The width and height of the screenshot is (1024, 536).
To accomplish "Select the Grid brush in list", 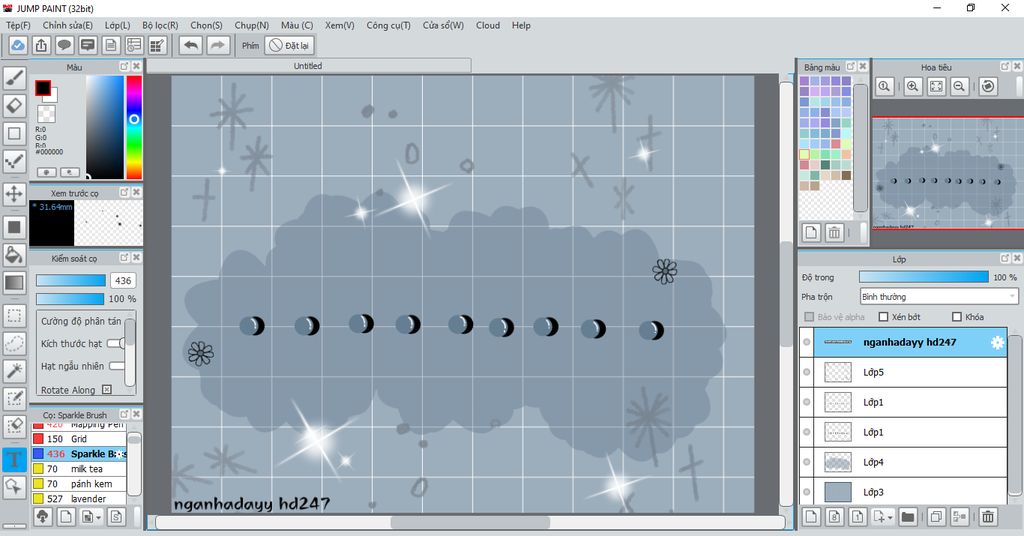I will (79, 439).
